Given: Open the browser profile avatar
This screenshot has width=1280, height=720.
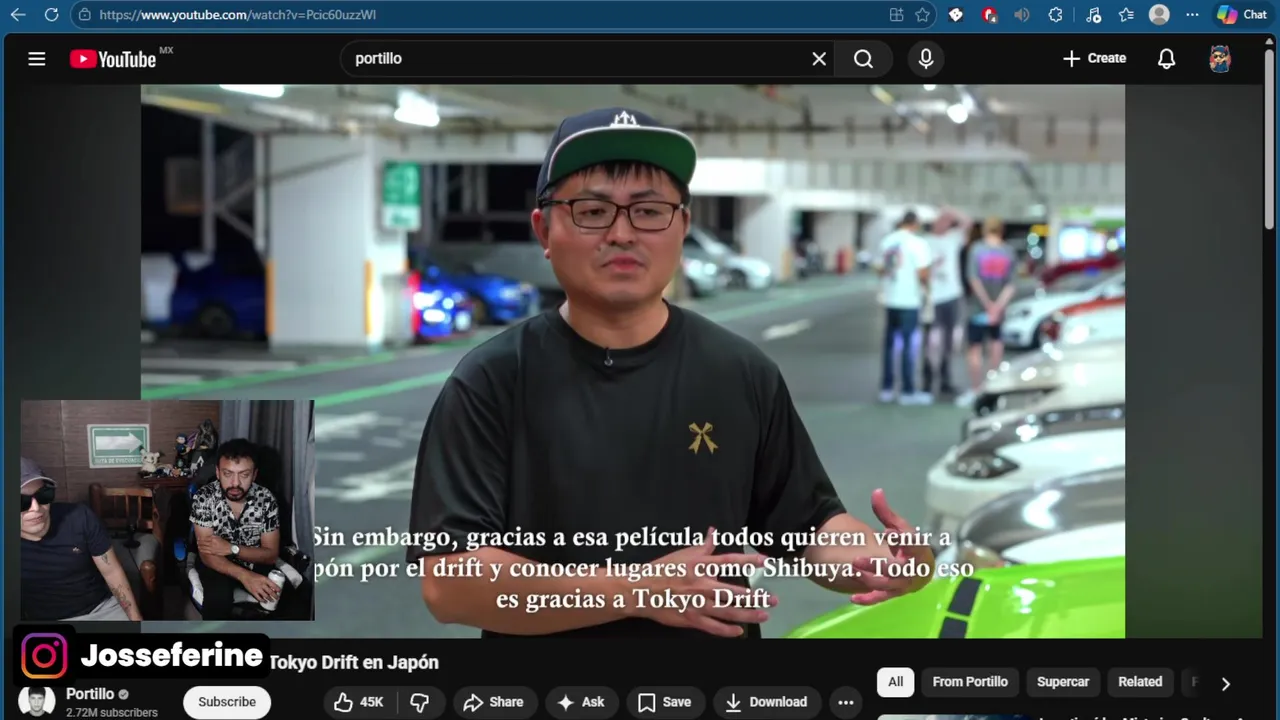Looking at the screenshot, I should pos(1159,15).
